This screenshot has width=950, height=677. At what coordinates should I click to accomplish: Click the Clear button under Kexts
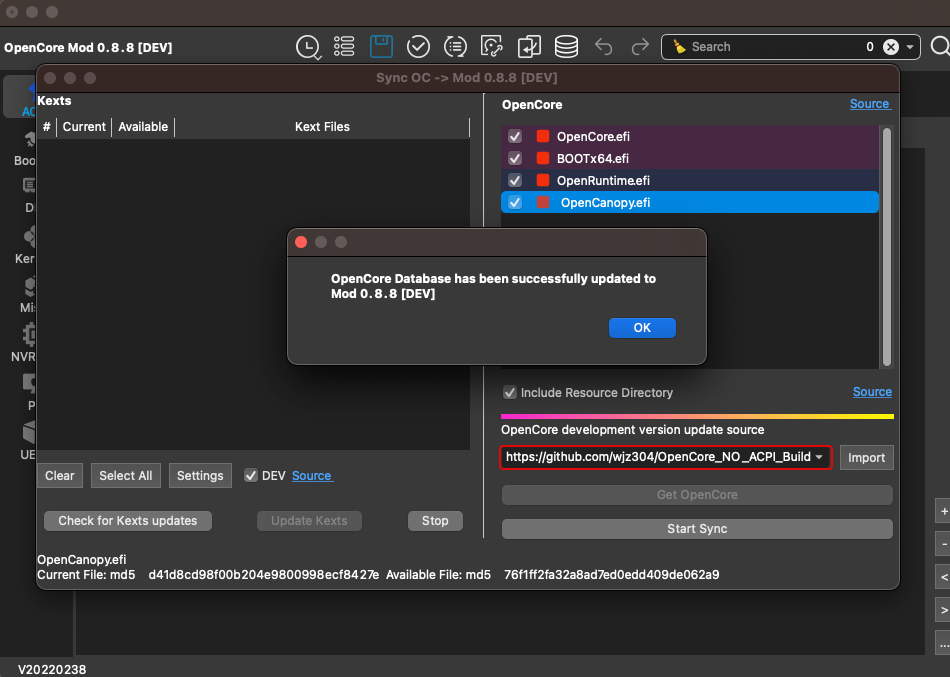coord(59,476)
